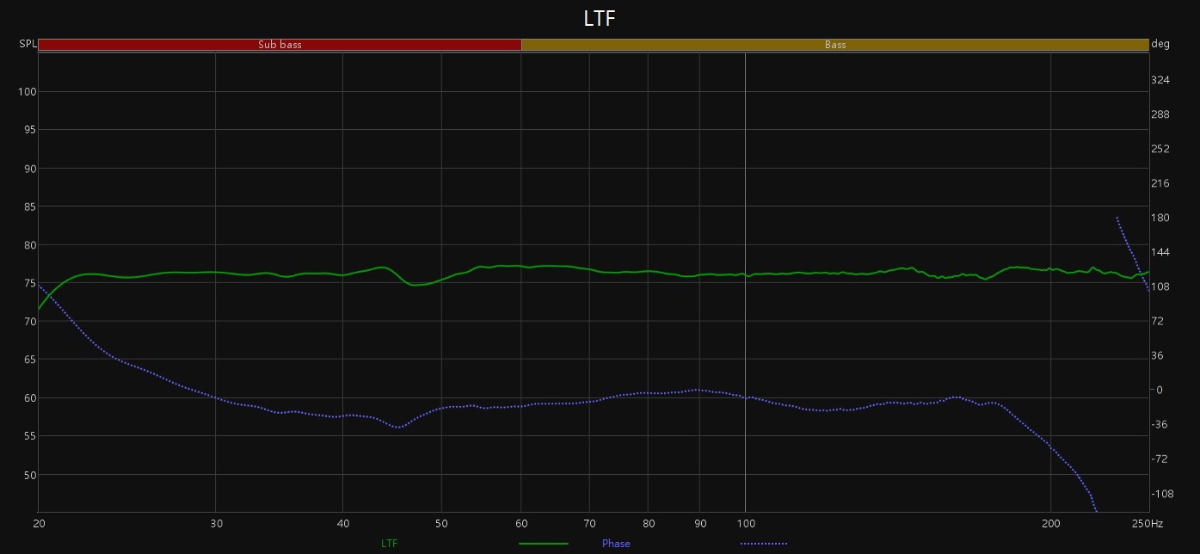This screenshot has width=1200, height=554.
Task: Toggle the LTF legend label
Action: click(x=391, y=544)
